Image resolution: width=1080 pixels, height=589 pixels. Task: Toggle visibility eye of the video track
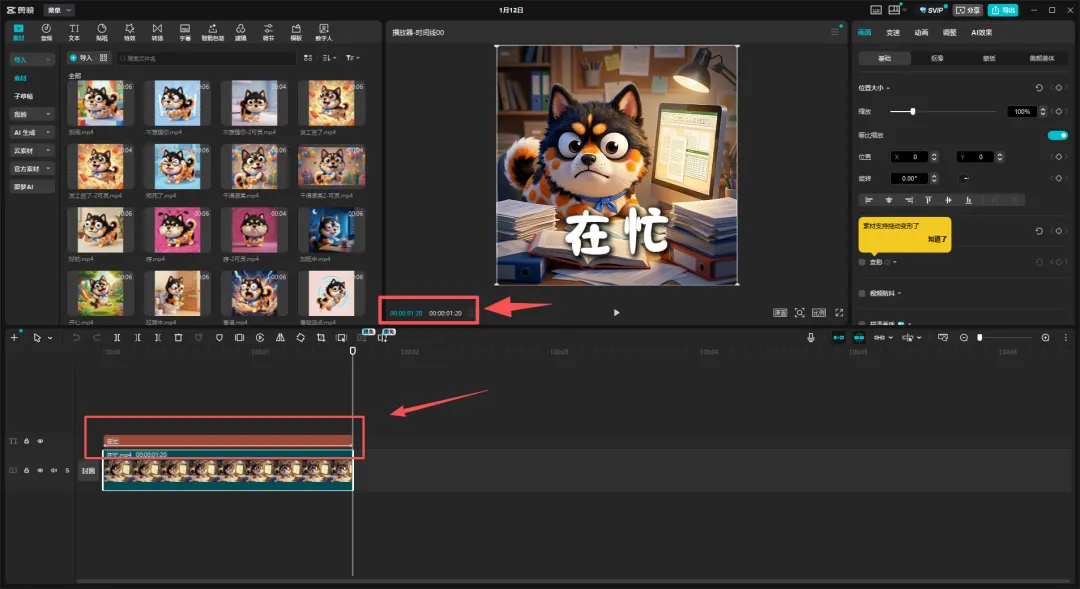[40, 471]
